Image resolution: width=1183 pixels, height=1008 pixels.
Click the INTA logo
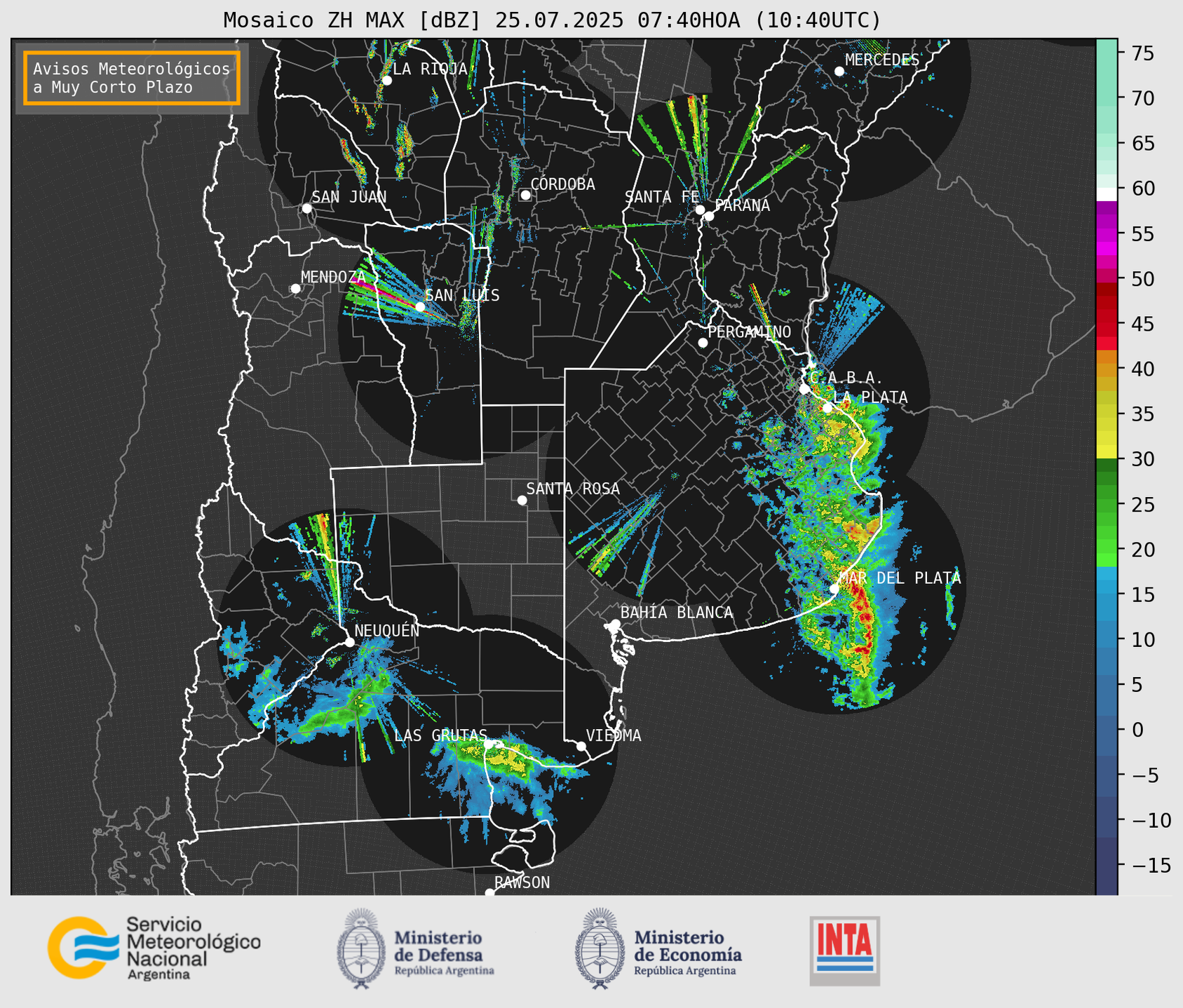tap(844, 951)
